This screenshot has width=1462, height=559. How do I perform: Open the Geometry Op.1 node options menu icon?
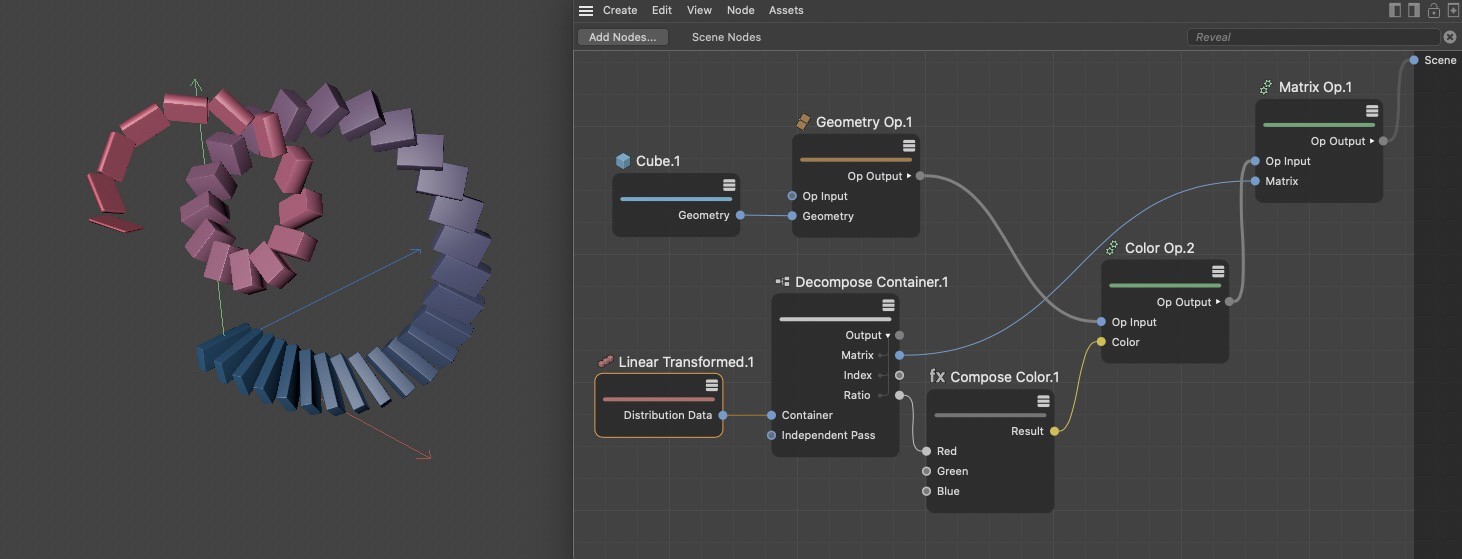(x=909, y=146)
